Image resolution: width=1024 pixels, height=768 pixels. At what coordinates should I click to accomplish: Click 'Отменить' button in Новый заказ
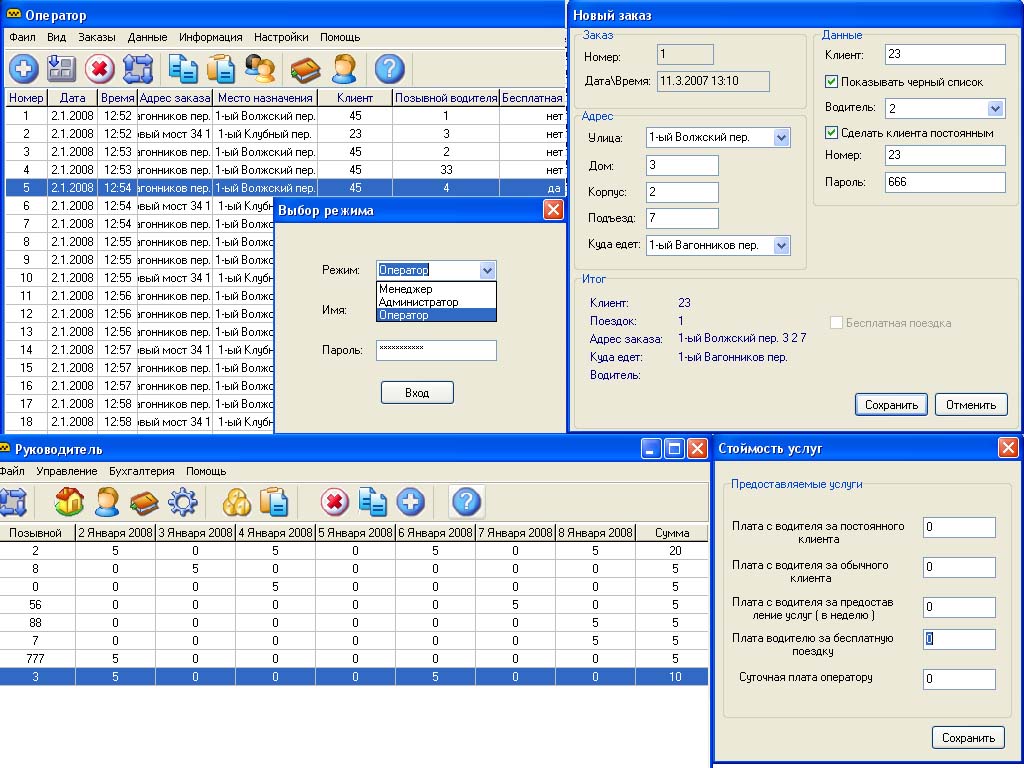[x=971, y=405]
